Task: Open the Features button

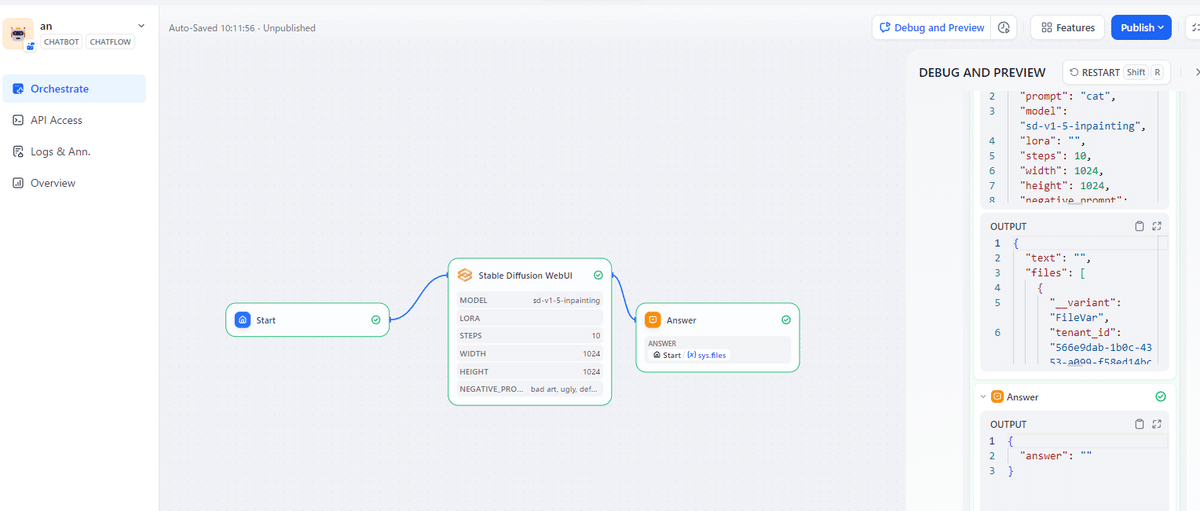Action: [1067, 28]
